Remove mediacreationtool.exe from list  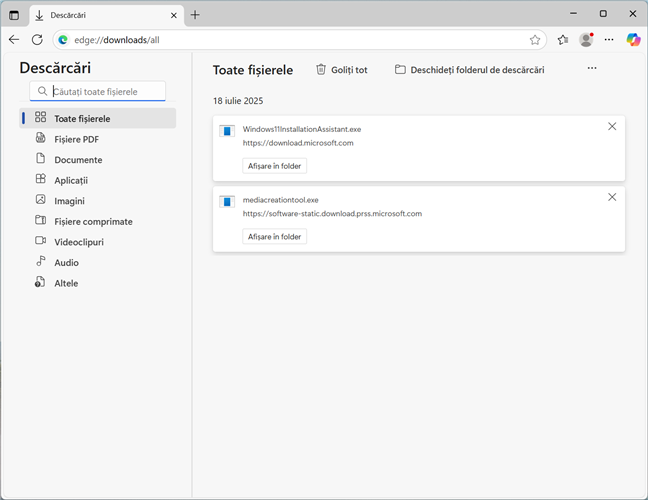click(x=612, y=198)
